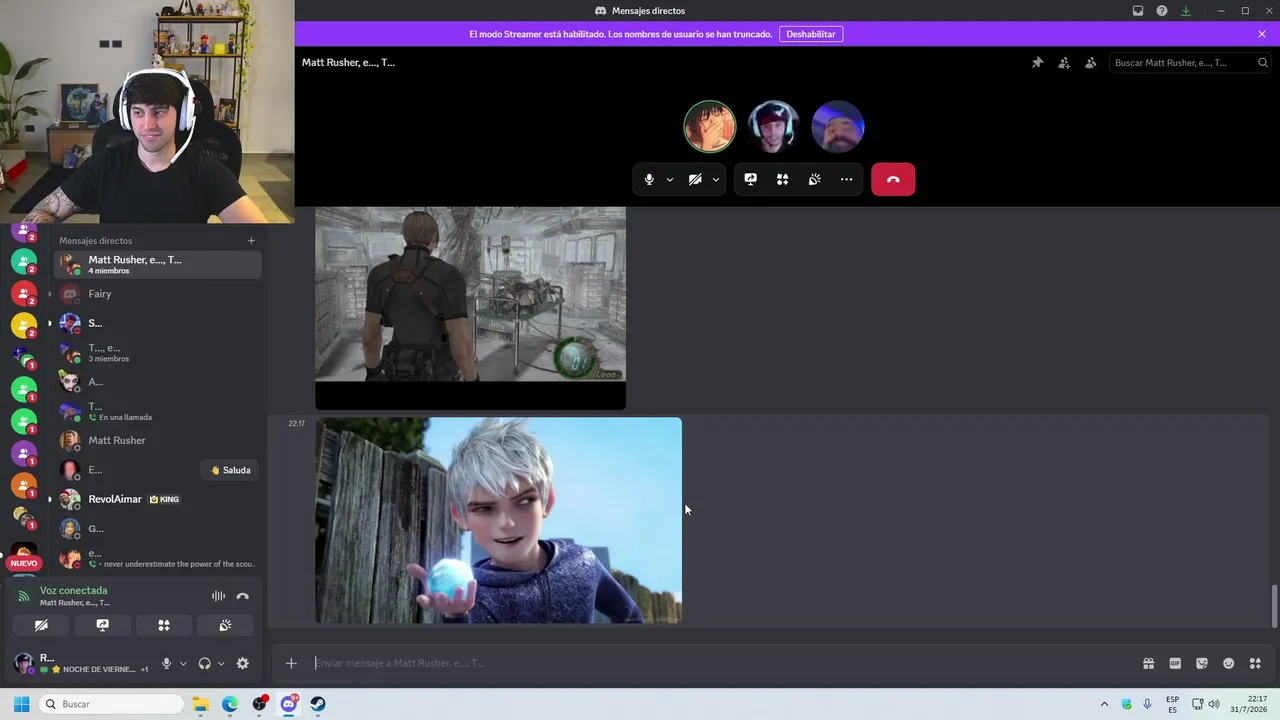
Task: Click Deshabilitar to turn off Streamer mode
Action: 811,34
